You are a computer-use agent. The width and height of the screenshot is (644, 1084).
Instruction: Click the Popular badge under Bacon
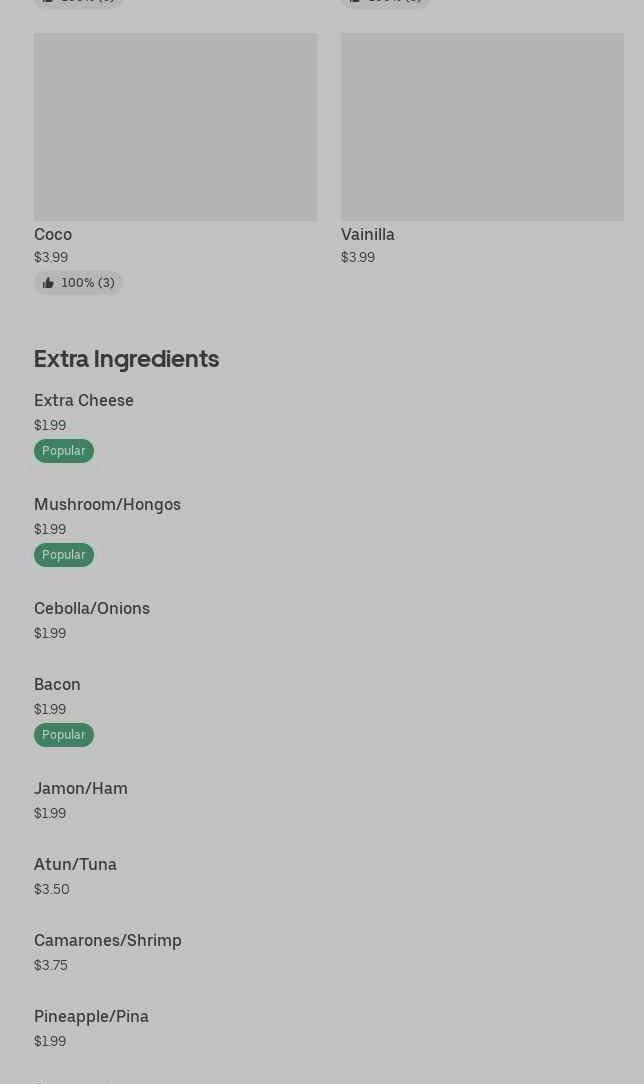64,735
